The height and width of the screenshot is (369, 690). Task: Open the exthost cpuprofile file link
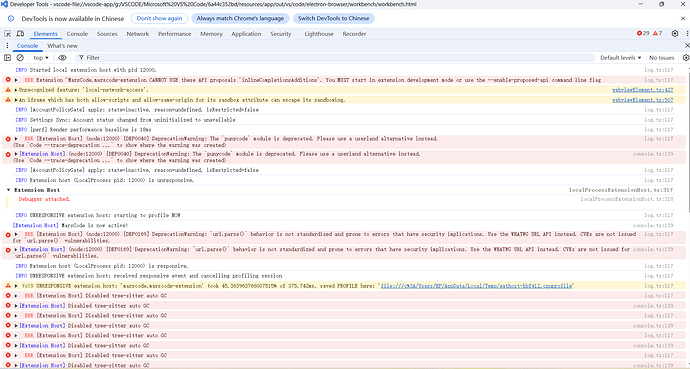477,286
